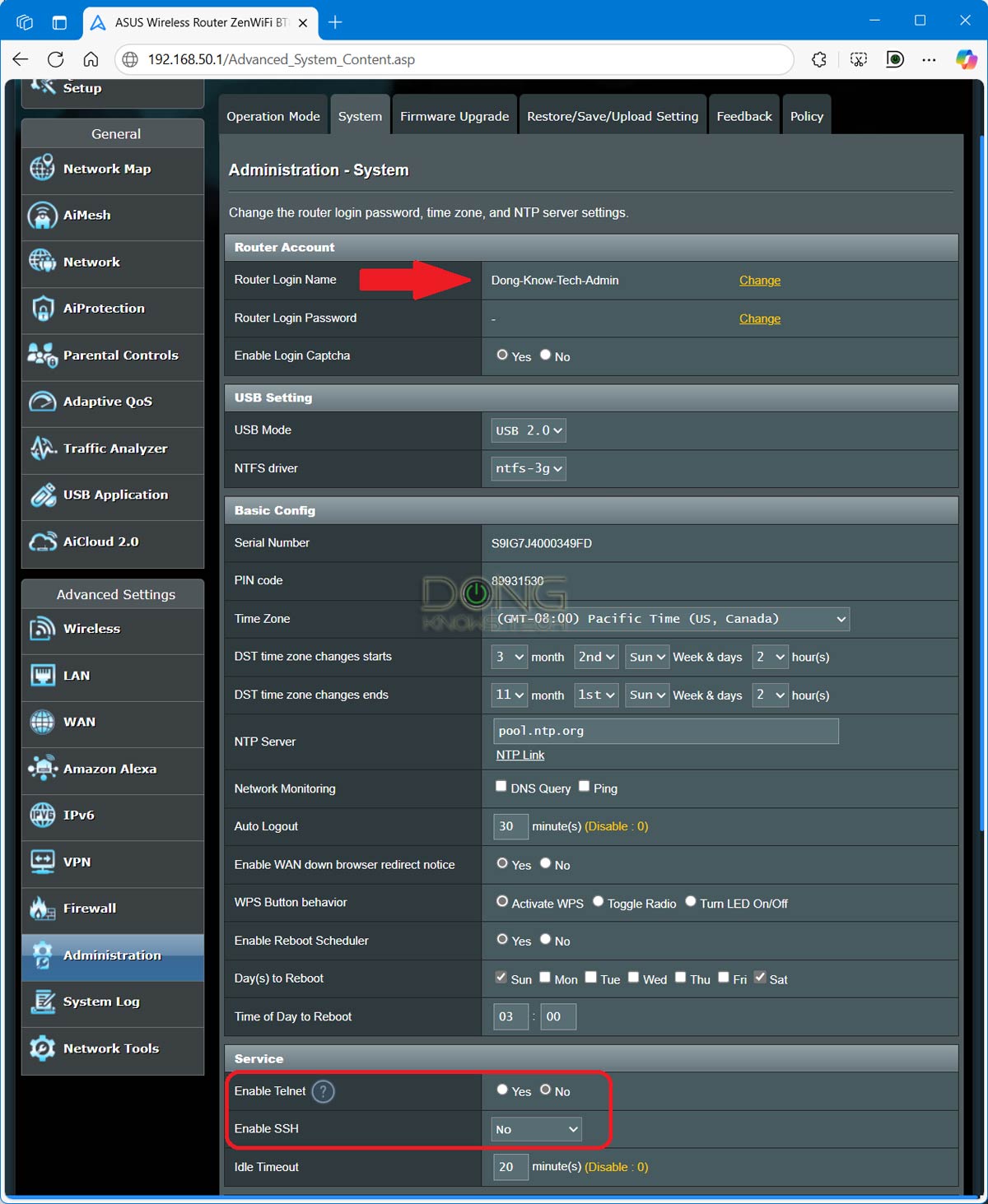The width and height of the screenshot is (988, 1204).
Task: Switch to the Firmware Upgrade tab
Action: pos(454,115)
